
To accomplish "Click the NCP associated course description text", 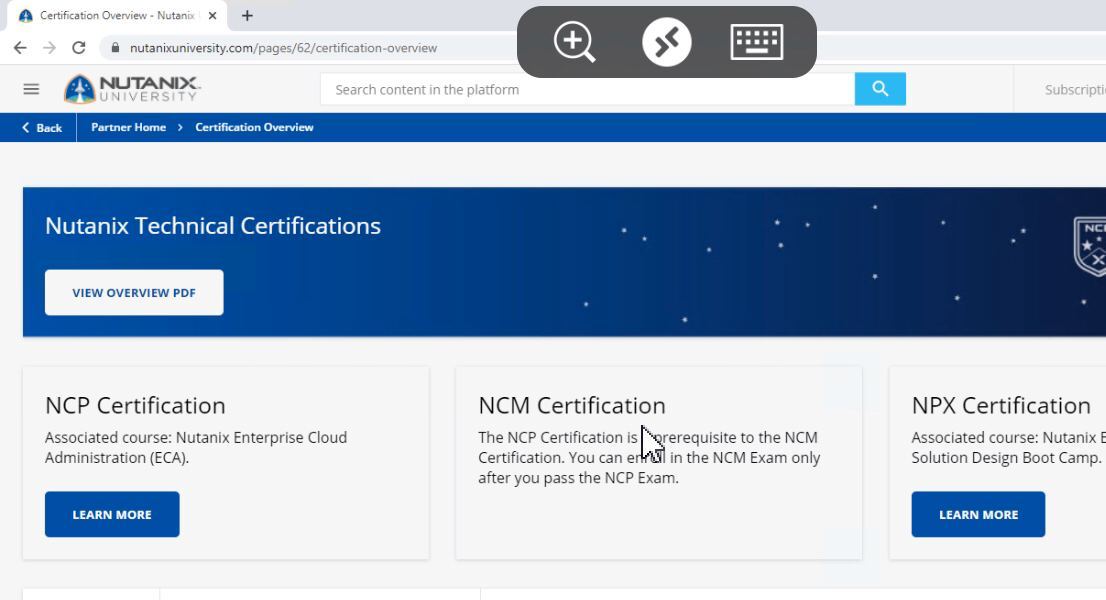I will (x=196, y=447).
